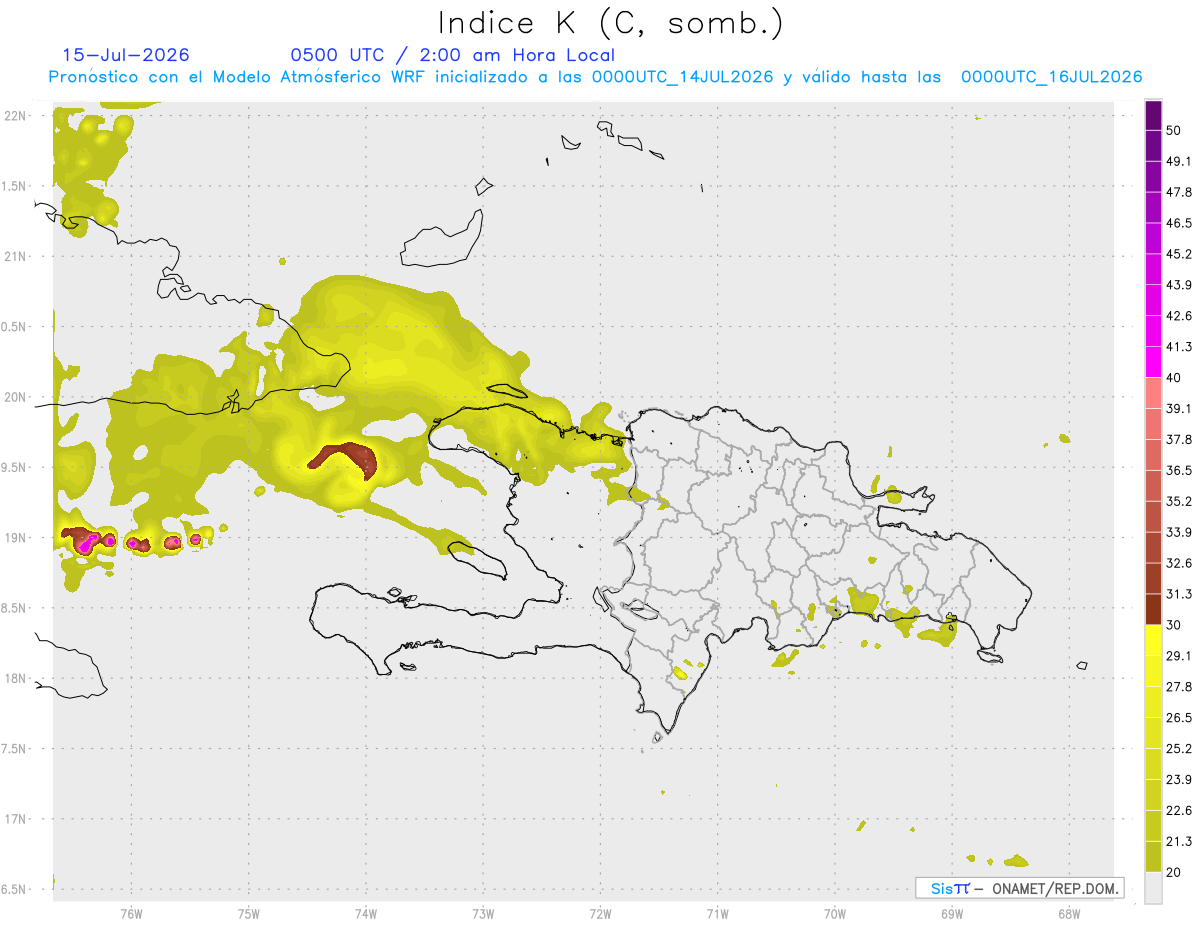
Task: Pick the dark purple swatch between 49.1 and 50
Action: [1153, 146]
